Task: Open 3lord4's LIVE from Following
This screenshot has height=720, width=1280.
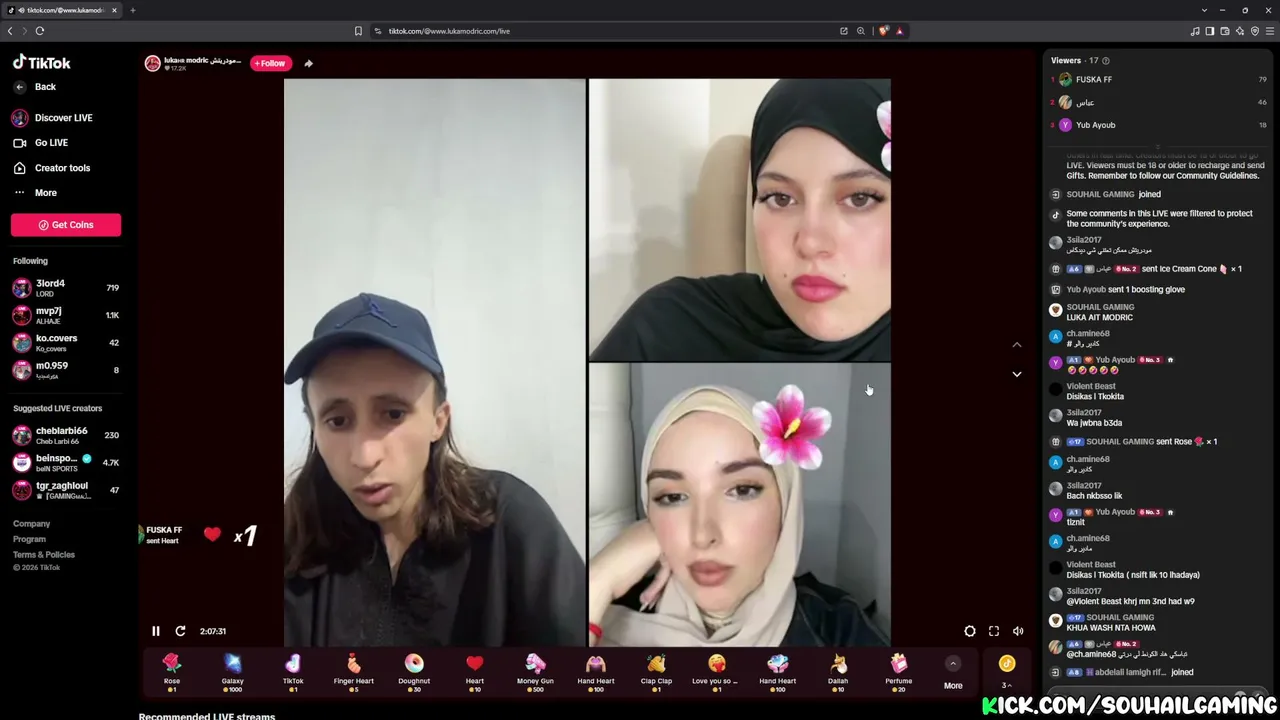Action: (x=66, y=288)
